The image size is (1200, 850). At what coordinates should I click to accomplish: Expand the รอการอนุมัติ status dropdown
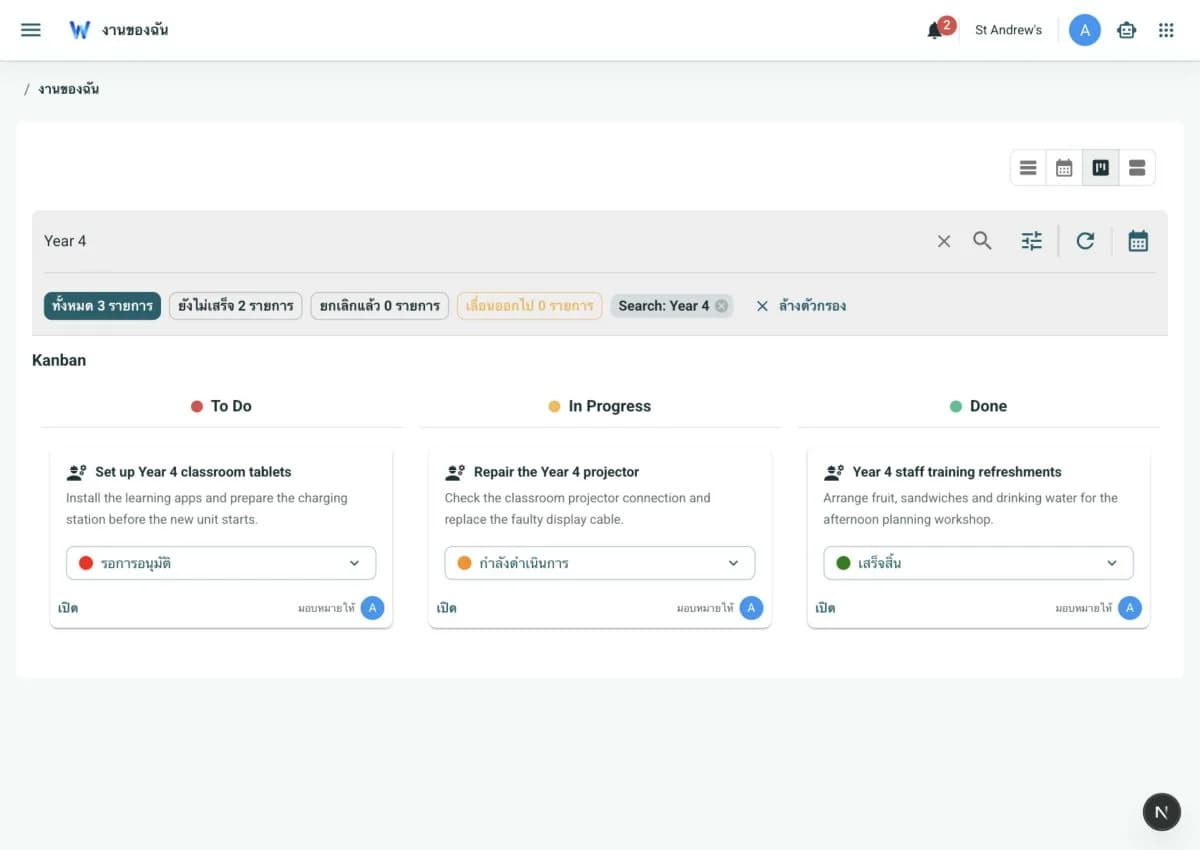point(221,563)
